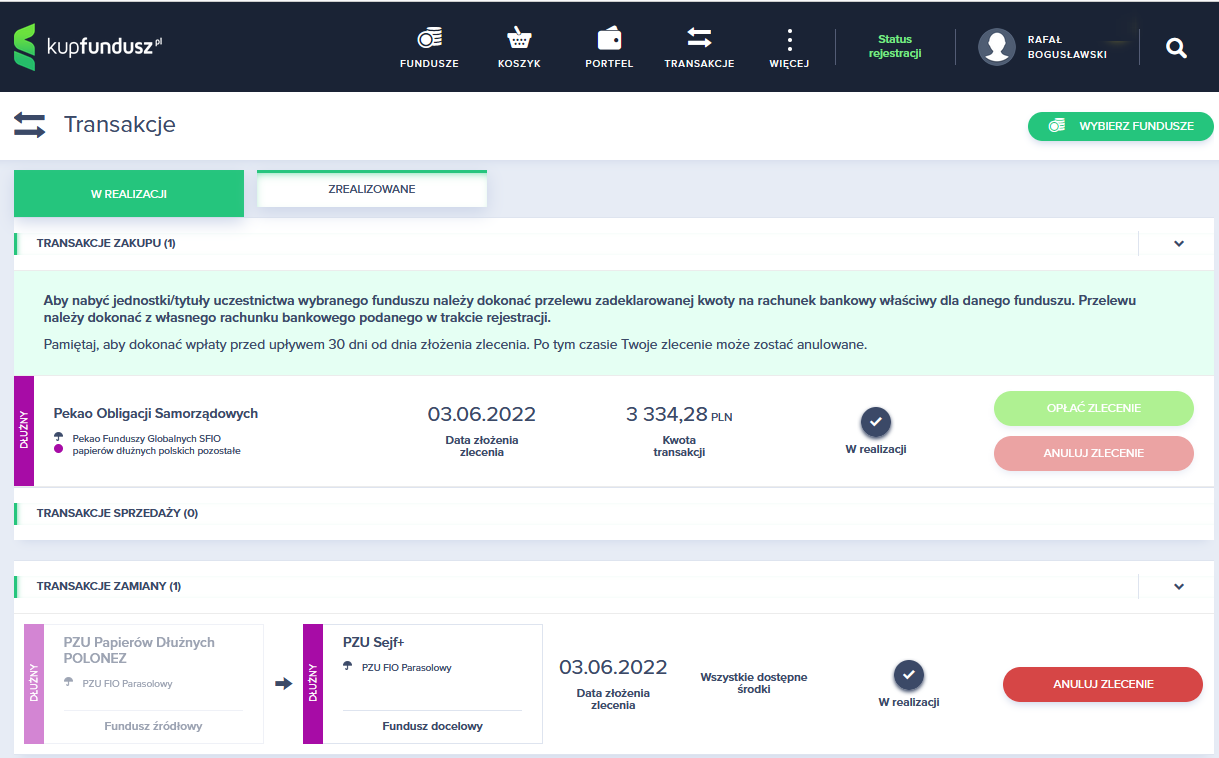The image size is (1219, 758).
Task: Click the user avatar icon
Action: (997, 47)
